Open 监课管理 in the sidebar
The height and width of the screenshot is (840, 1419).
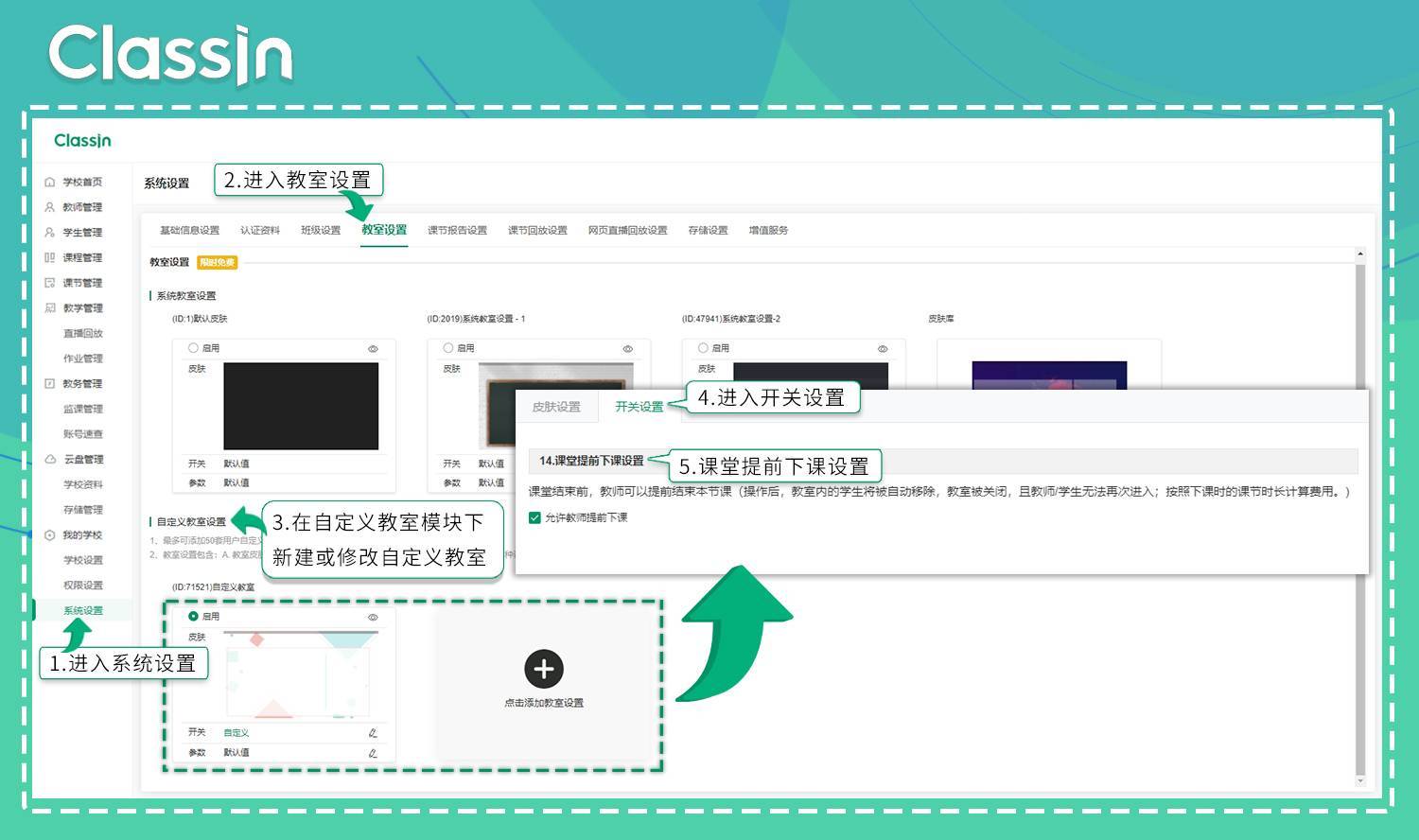[x=82, y=409]
